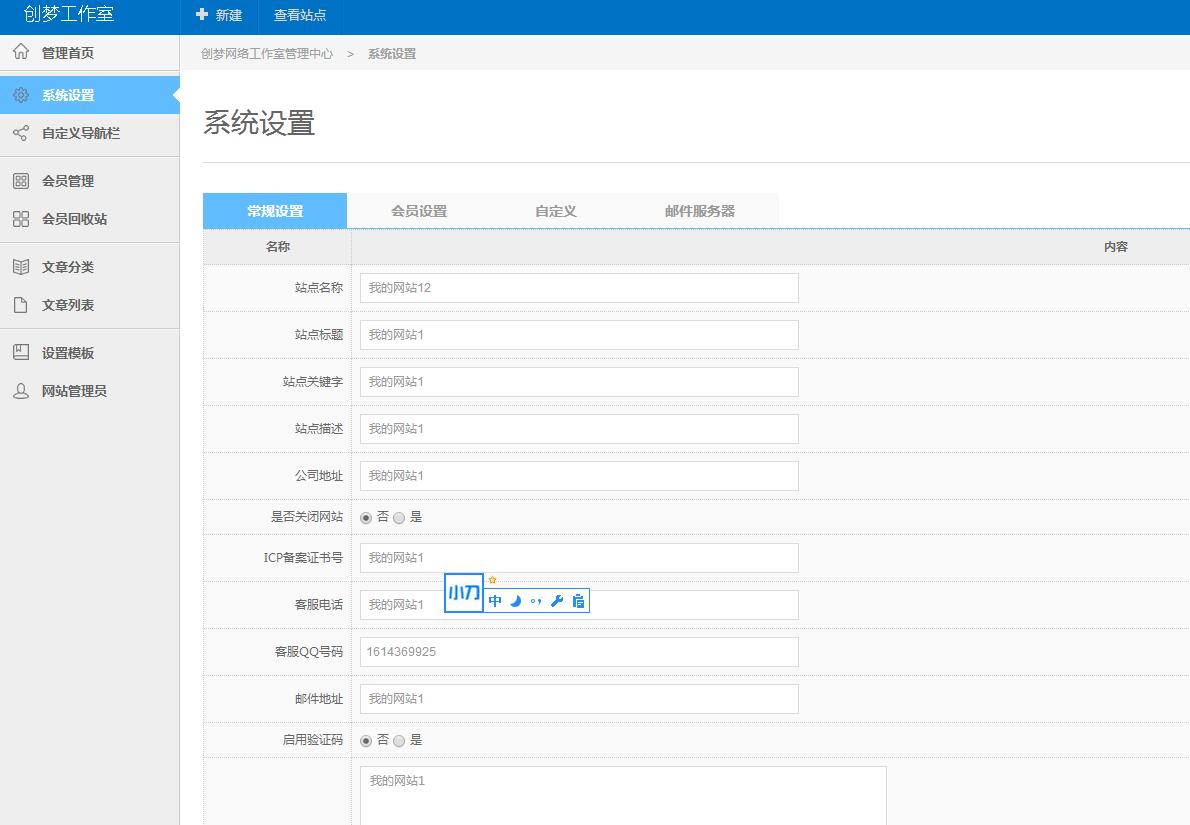Click the 创梦网络工作室管理中心 breadcrumb link

[267, 54]
